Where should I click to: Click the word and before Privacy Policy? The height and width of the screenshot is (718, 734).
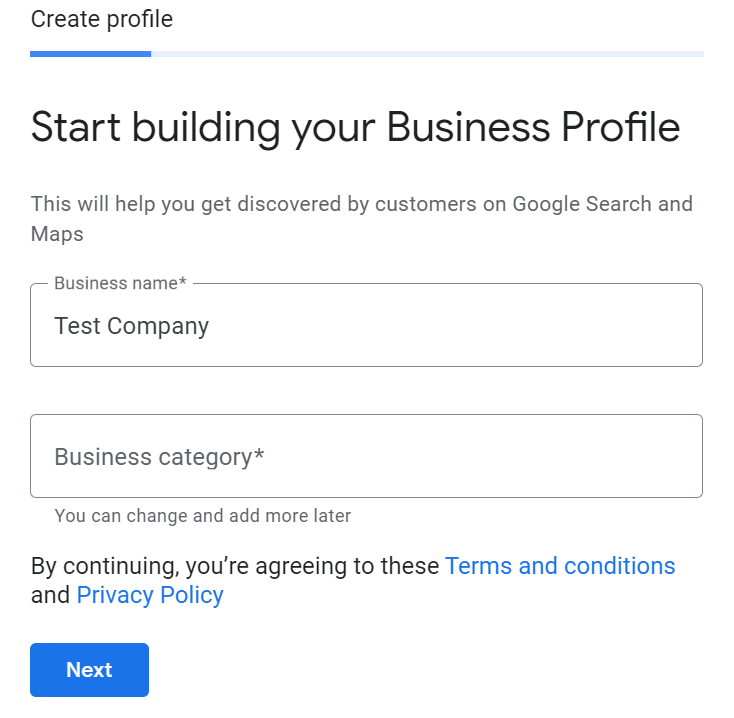point(50,595)
